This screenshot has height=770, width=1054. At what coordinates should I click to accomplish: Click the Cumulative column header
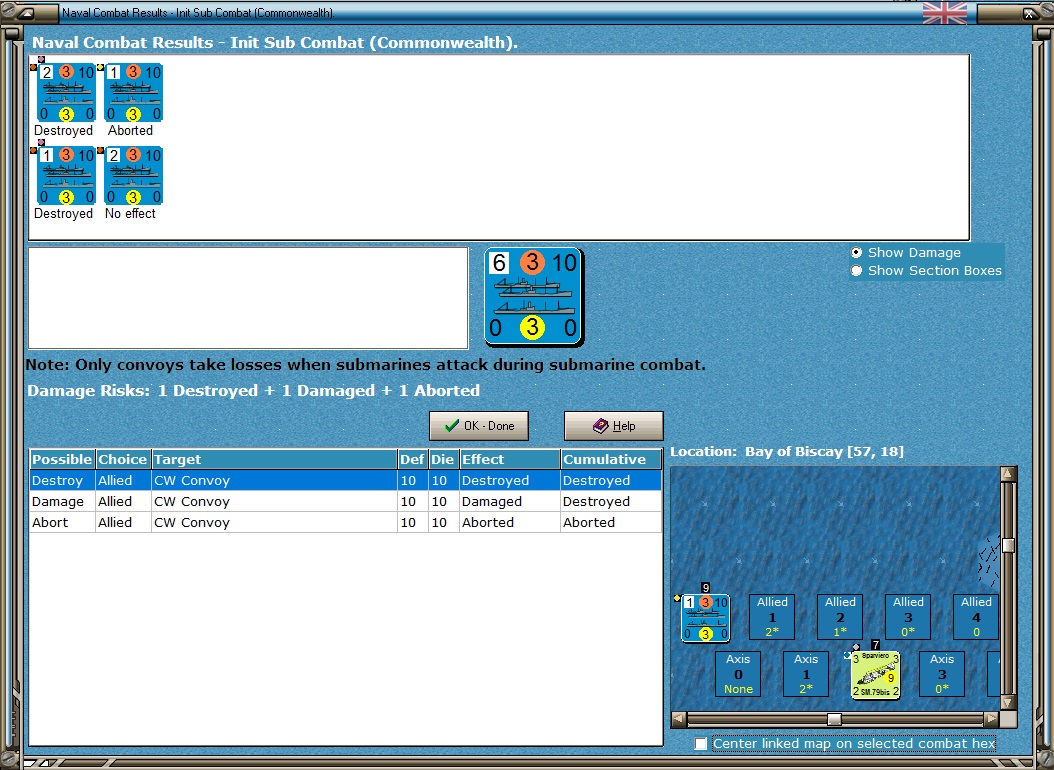[x=611, y=460]
